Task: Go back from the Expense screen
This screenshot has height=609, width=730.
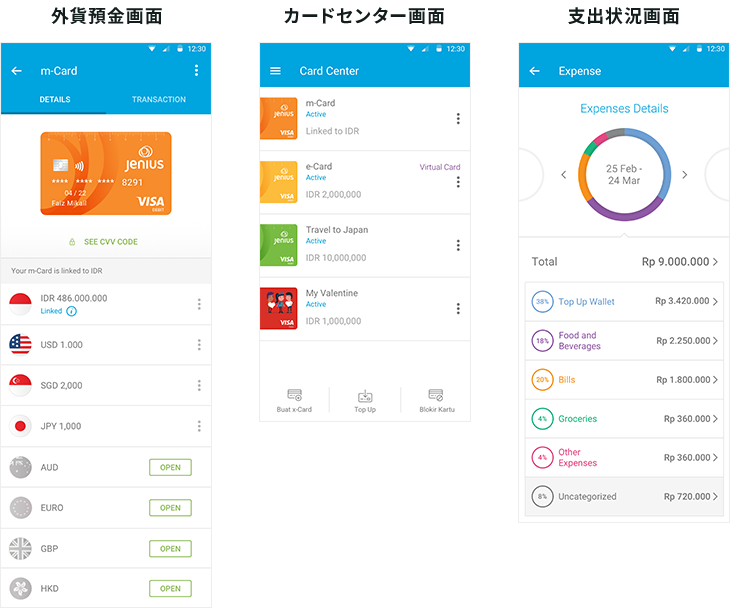Action: click(534, 71)
